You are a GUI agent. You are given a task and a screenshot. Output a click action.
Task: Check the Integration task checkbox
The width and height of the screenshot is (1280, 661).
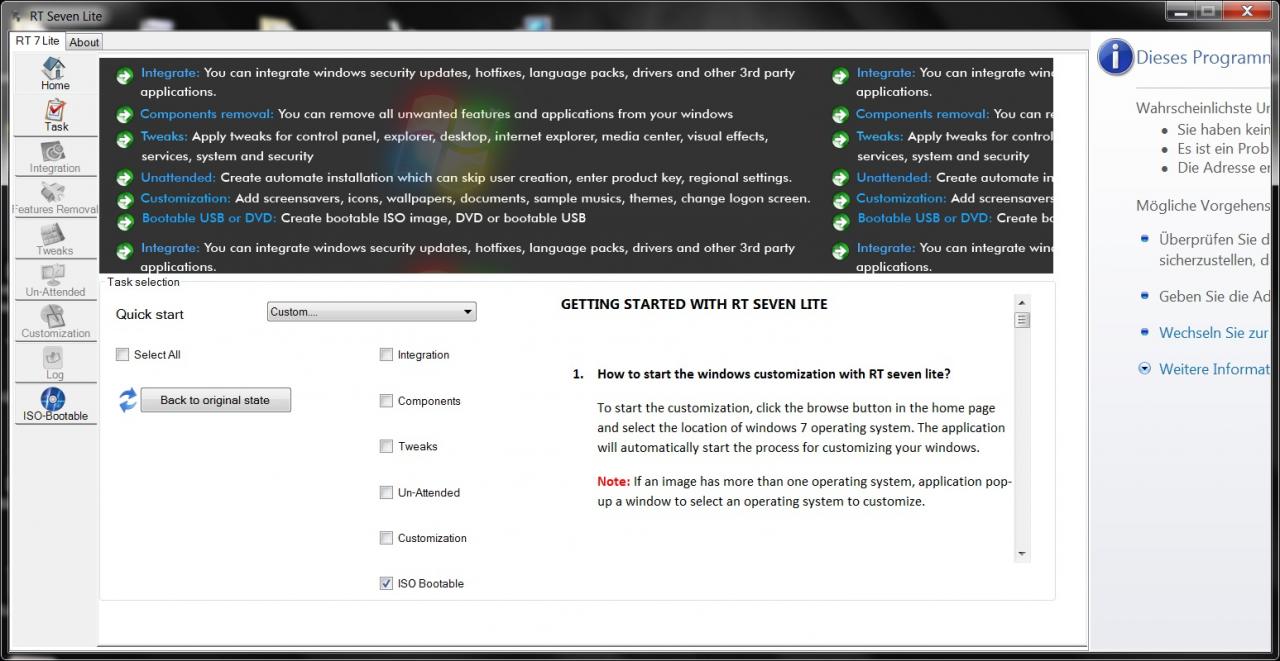click(386, 354)
